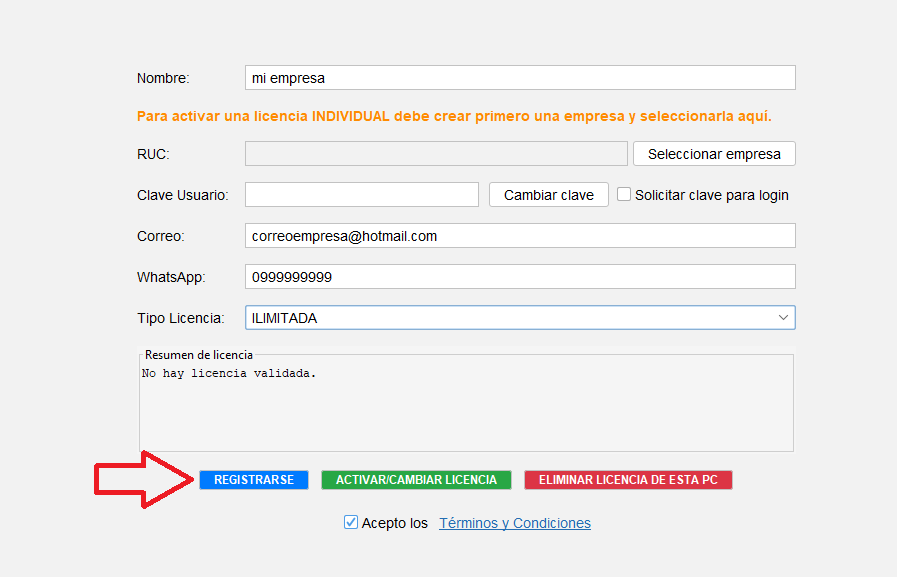The height and width of the screenshot is (577, 897).
Task: Open the Seleccionar empresa picker
Action: click(x=714, y=154)
